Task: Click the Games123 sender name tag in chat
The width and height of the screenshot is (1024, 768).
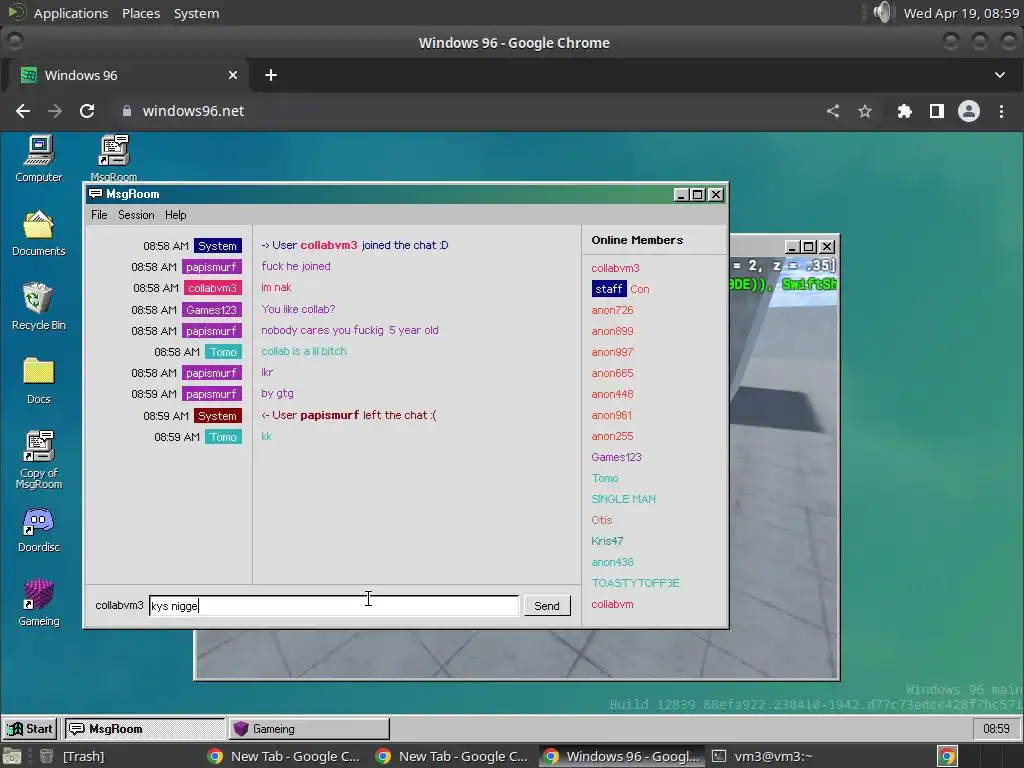Action: (211, 310)
